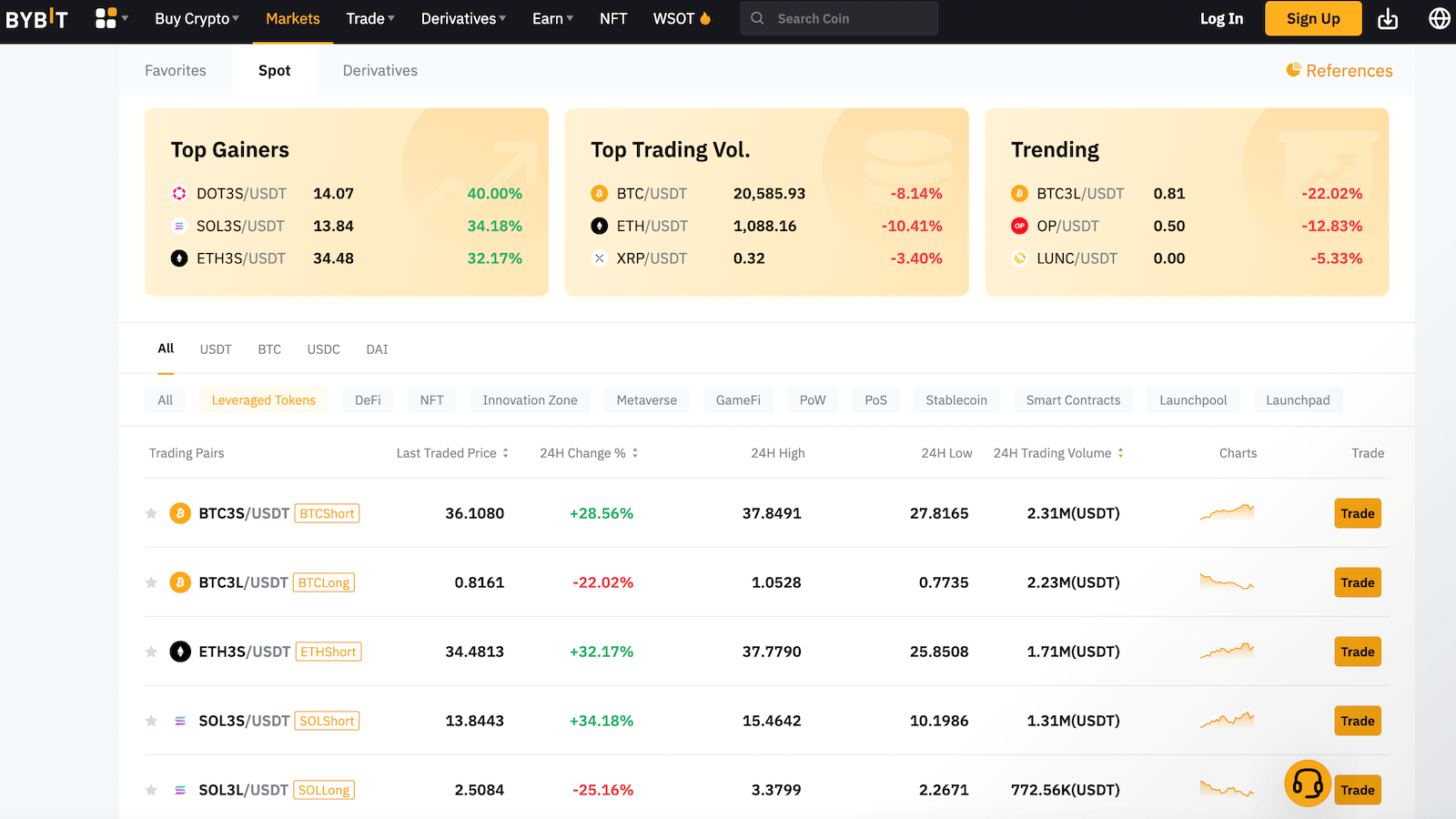Select the BTC quote tab
This screenshot has height=819, width=1456.
269,349
